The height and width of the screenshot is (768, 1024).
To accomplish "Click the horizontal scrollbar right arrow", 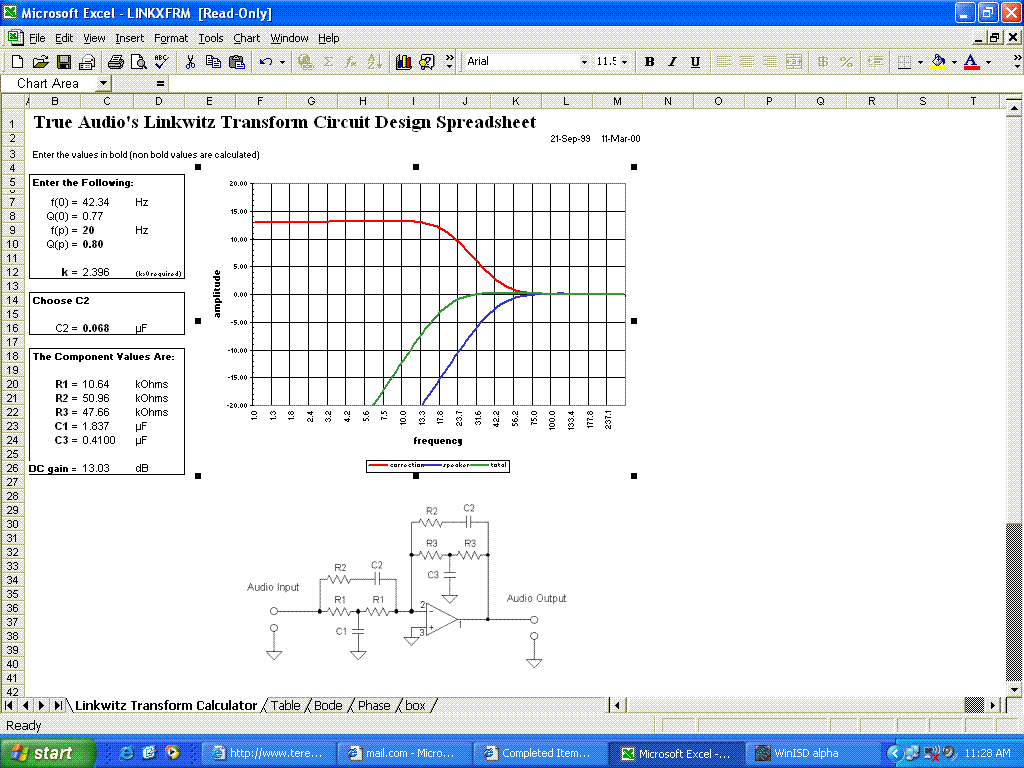I will [x=993, y=705].
